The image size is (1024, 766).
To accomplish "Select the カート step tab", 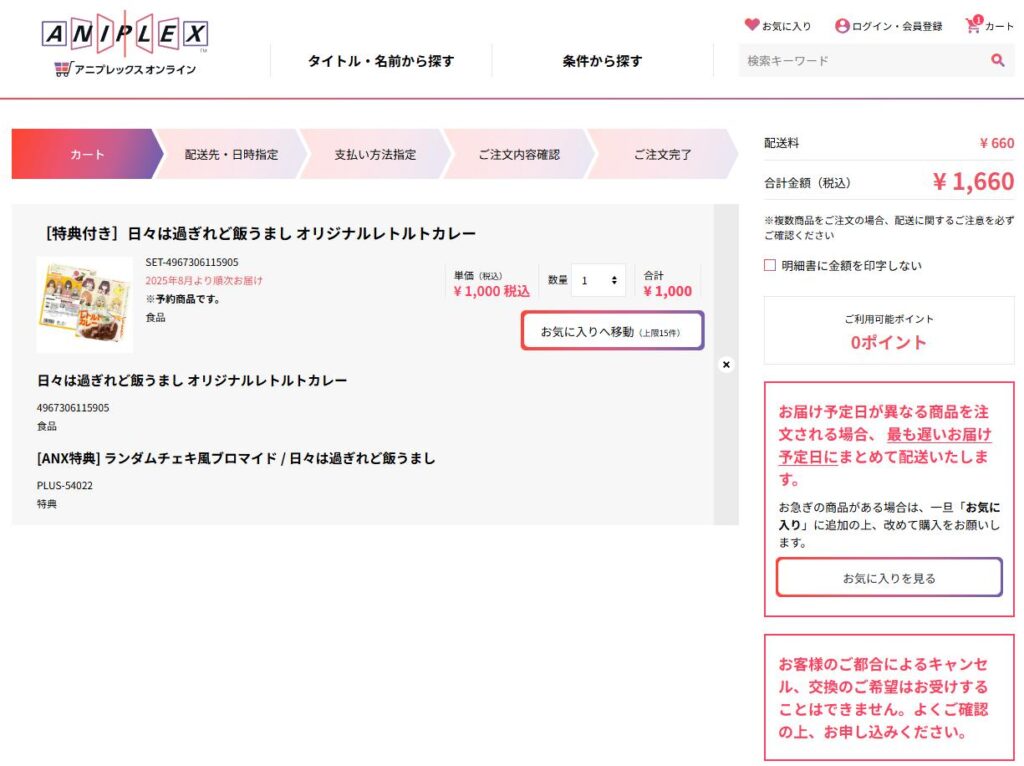I will pos(87,154).
